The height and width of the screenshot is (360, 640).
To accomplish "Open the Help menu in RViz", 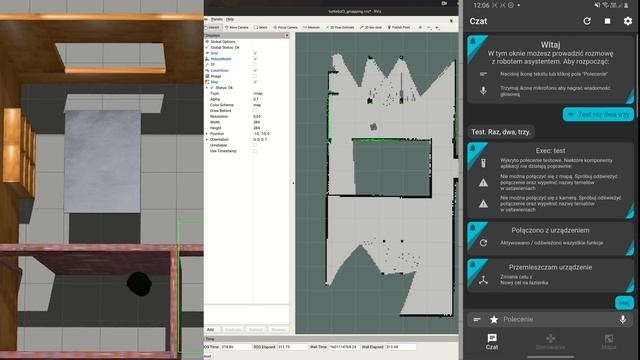I will 230,19.
